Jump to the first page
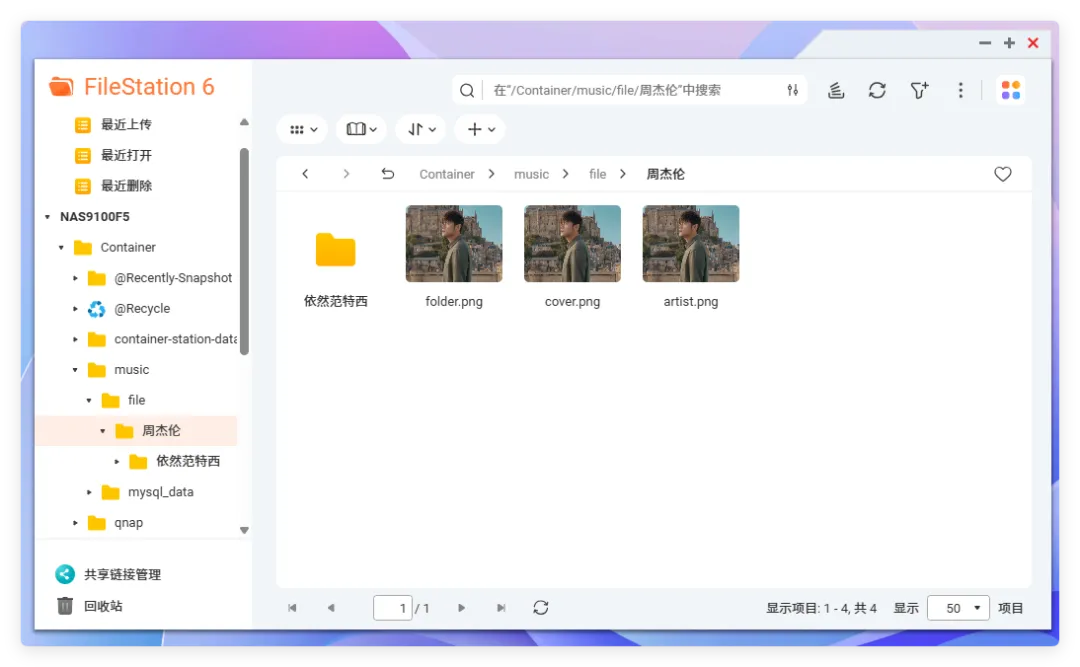The height and width of the screenshot is (667, 1080). click(292, 608)
